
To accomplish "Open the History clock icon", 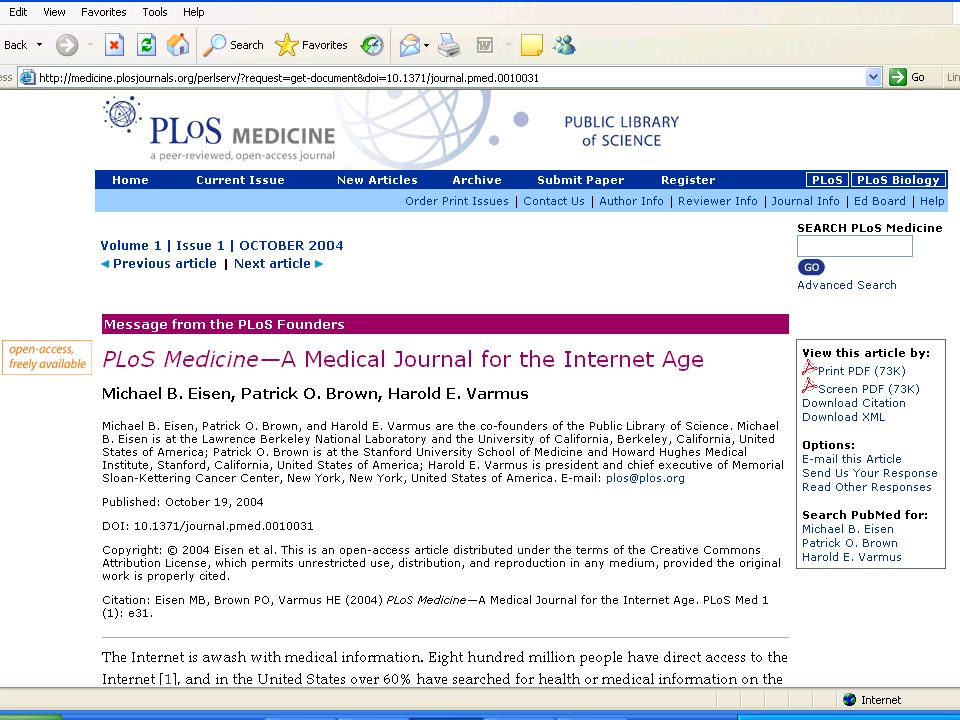I will point(372,45).
